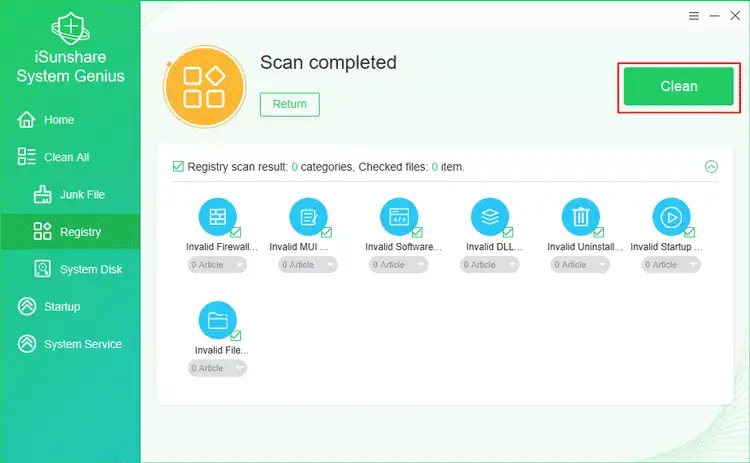Click the Invalid Startup play icon

click(x=671, y=217)
